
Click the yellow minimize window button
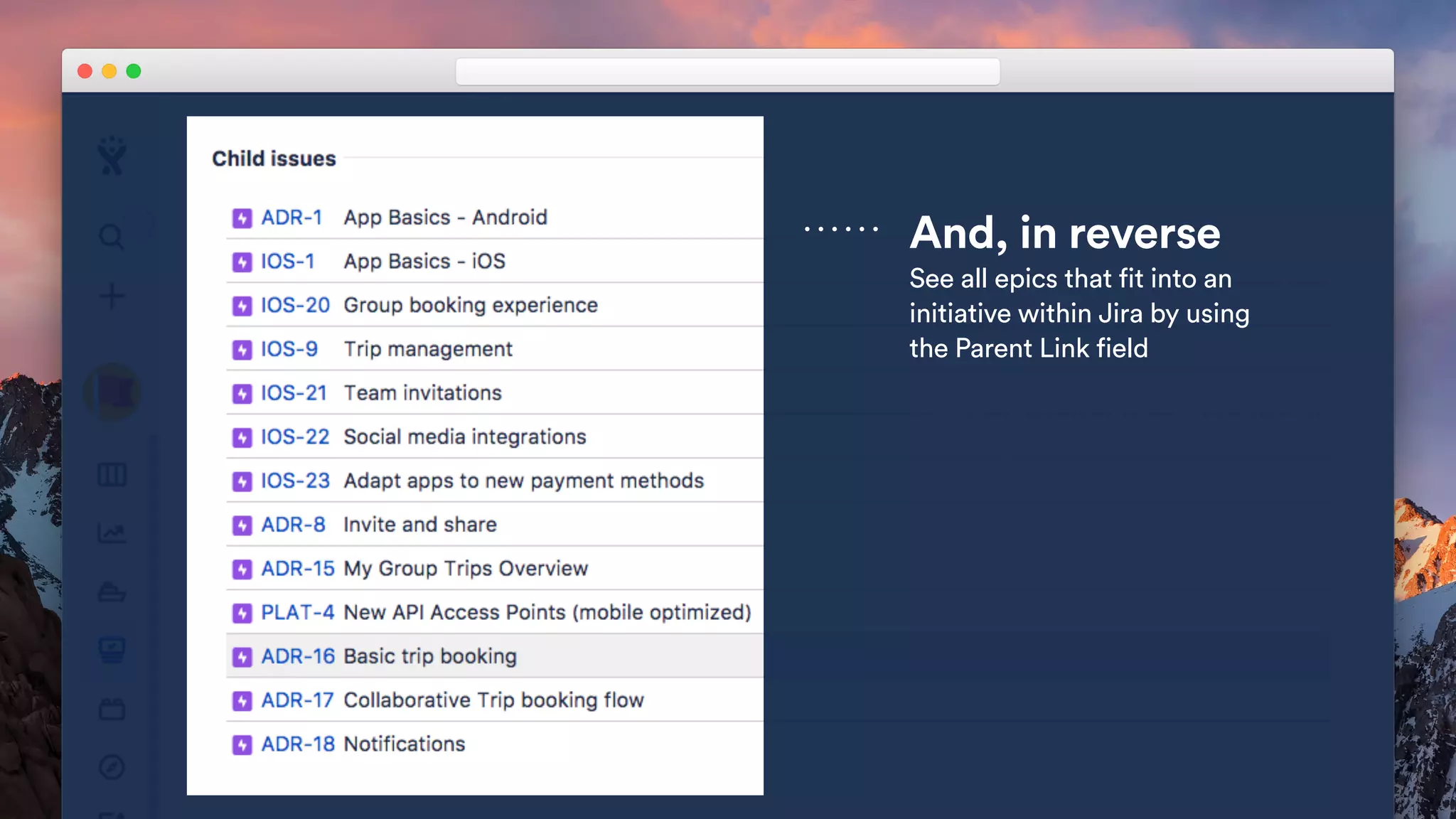tap(109, 71)
